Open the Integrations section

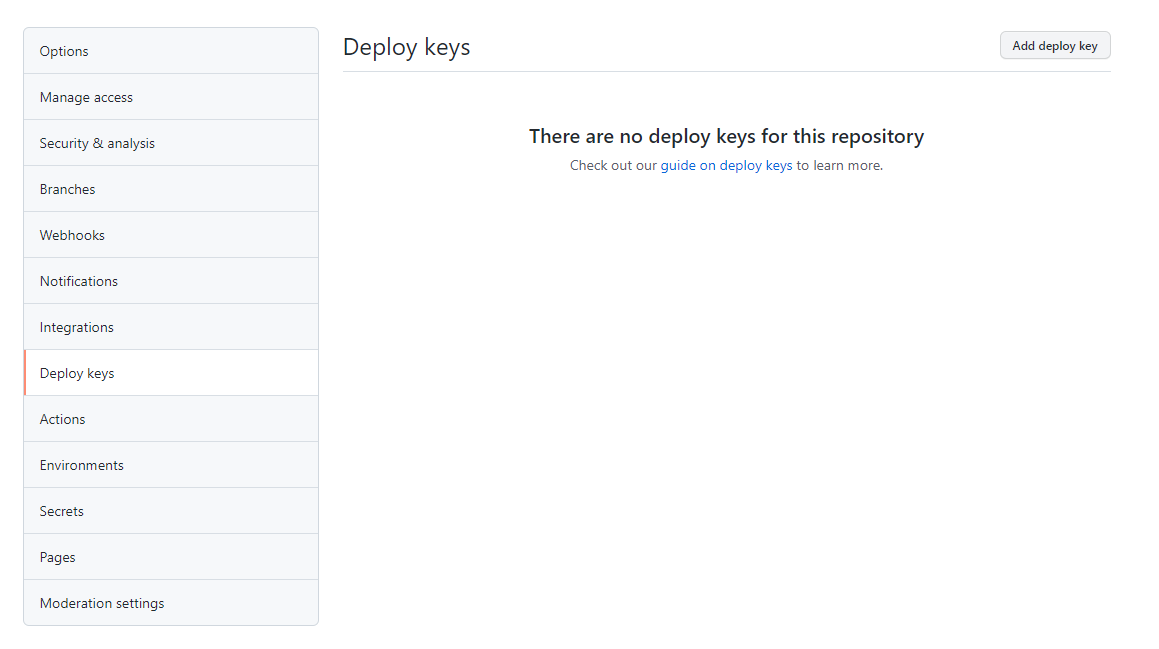77,327
